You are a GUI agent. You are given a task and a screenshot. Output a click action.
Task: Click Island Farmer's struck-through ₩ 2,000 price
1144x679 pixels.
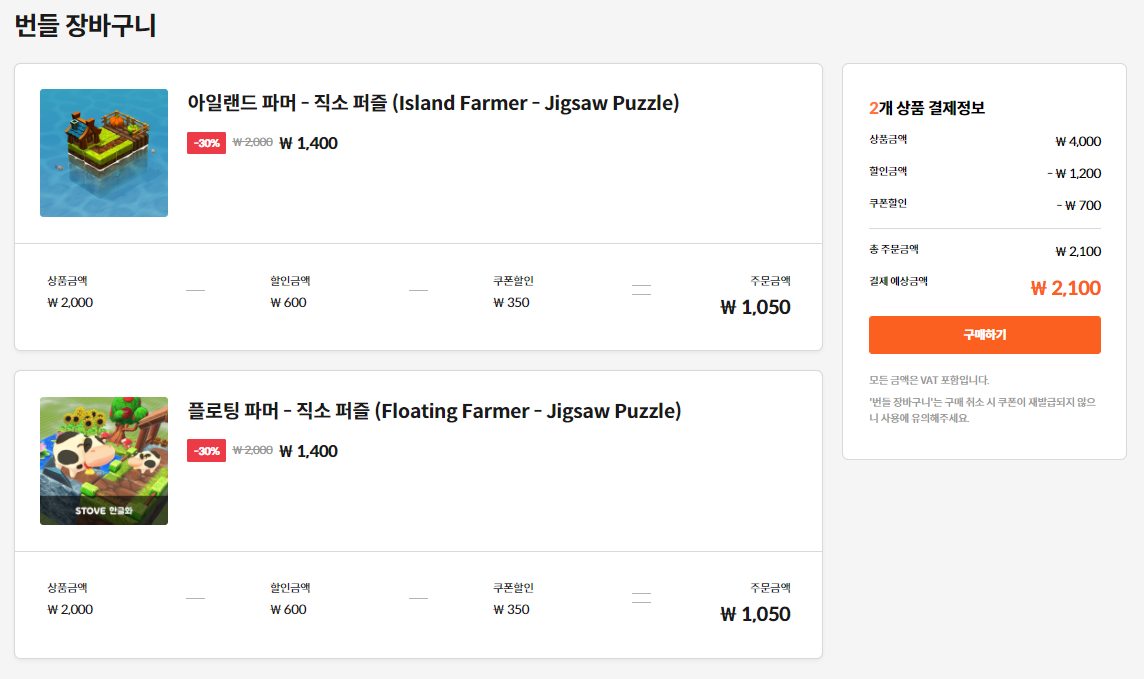(x=253, y=143)
